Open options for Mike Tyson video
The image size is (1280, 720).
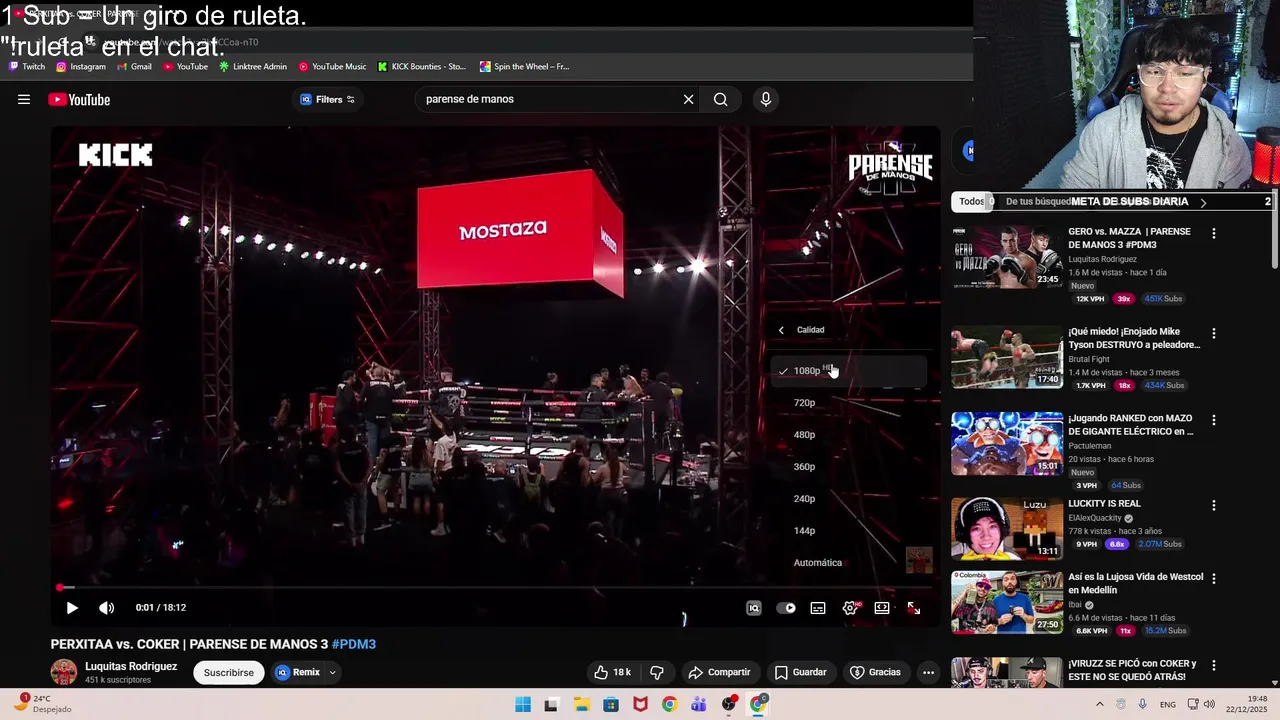[x=1214, y=333]
